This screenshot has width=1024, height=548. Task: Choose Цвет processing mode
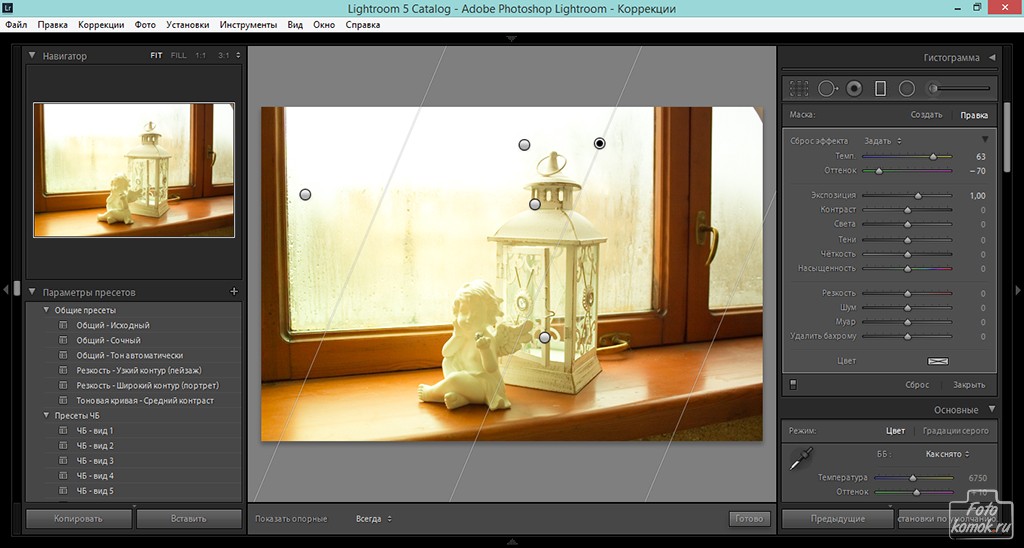(x=895, y=431)
